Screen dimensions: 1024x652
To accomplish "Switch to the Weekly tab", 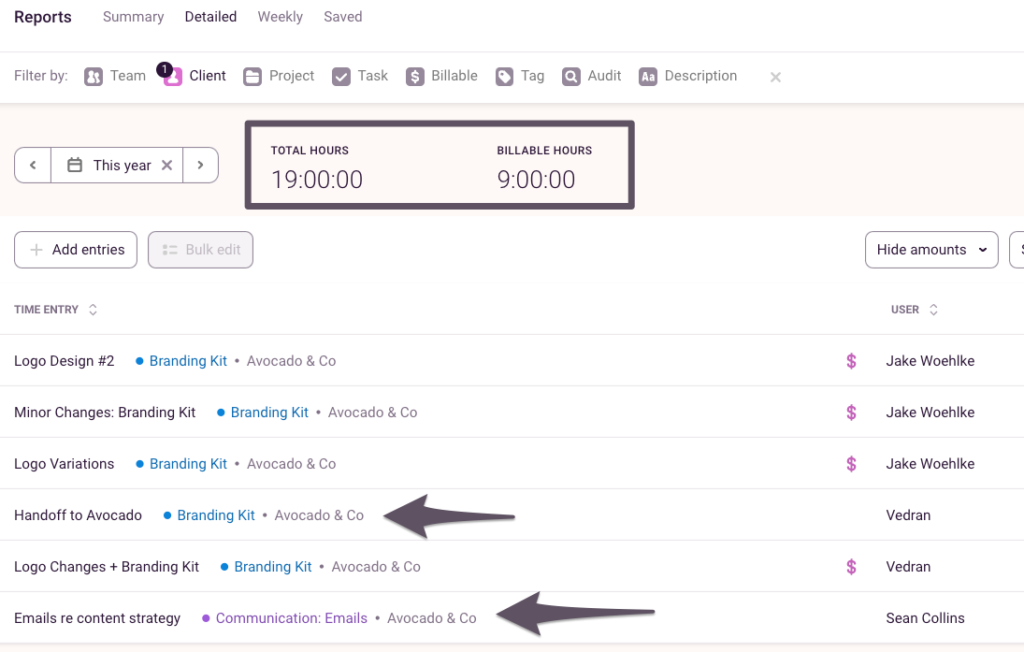I will tap(280, 16).
